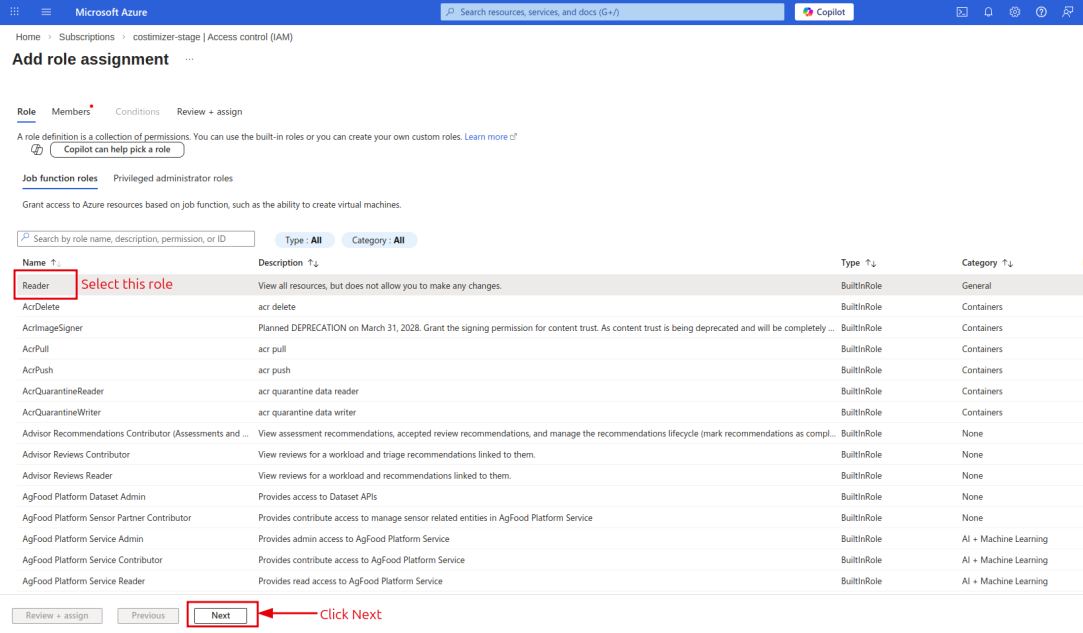Sort by the Description column arrows

point(313,263)
